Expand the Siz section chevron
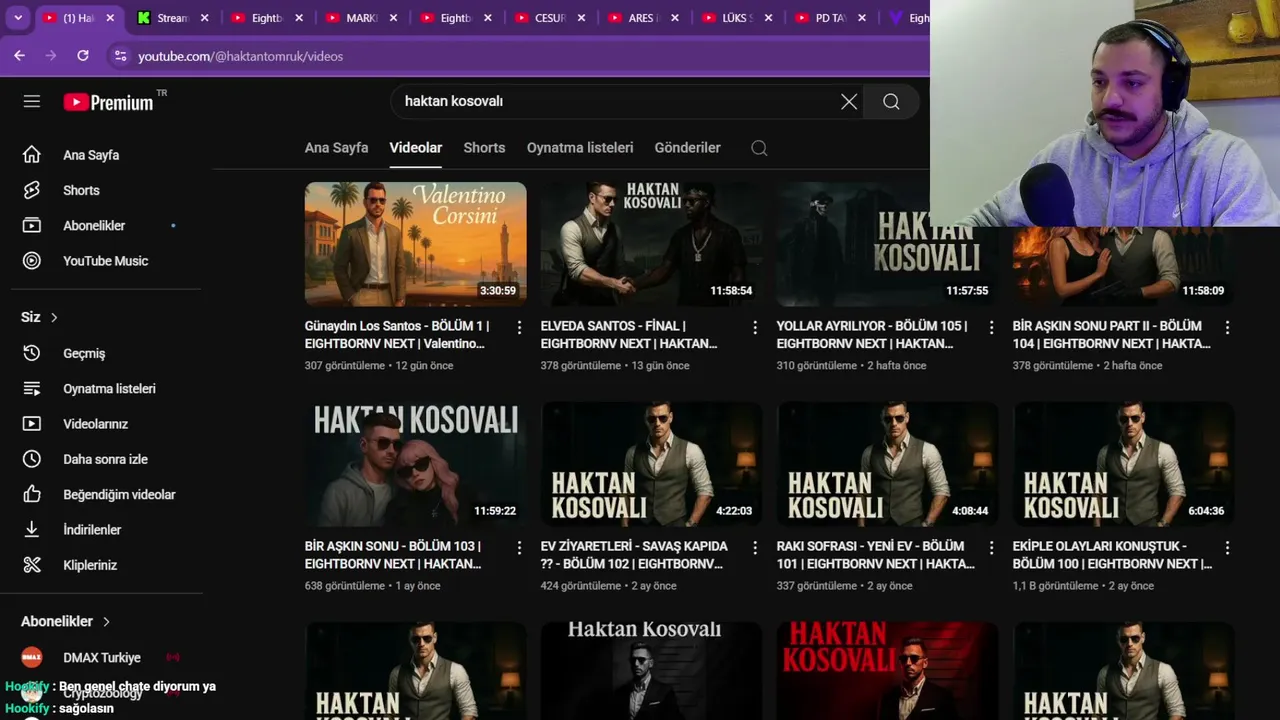Viewport: 1280px width, 720px height. click(54, 317)
